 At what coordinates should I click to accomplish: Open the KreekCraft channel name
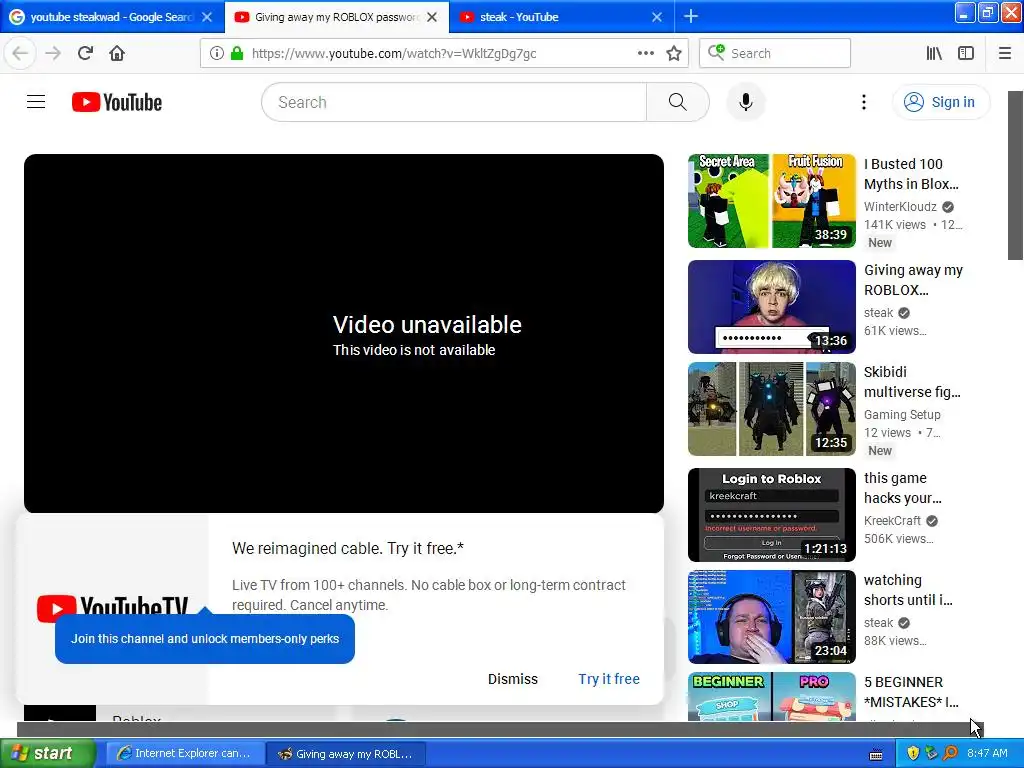[892, 520]
